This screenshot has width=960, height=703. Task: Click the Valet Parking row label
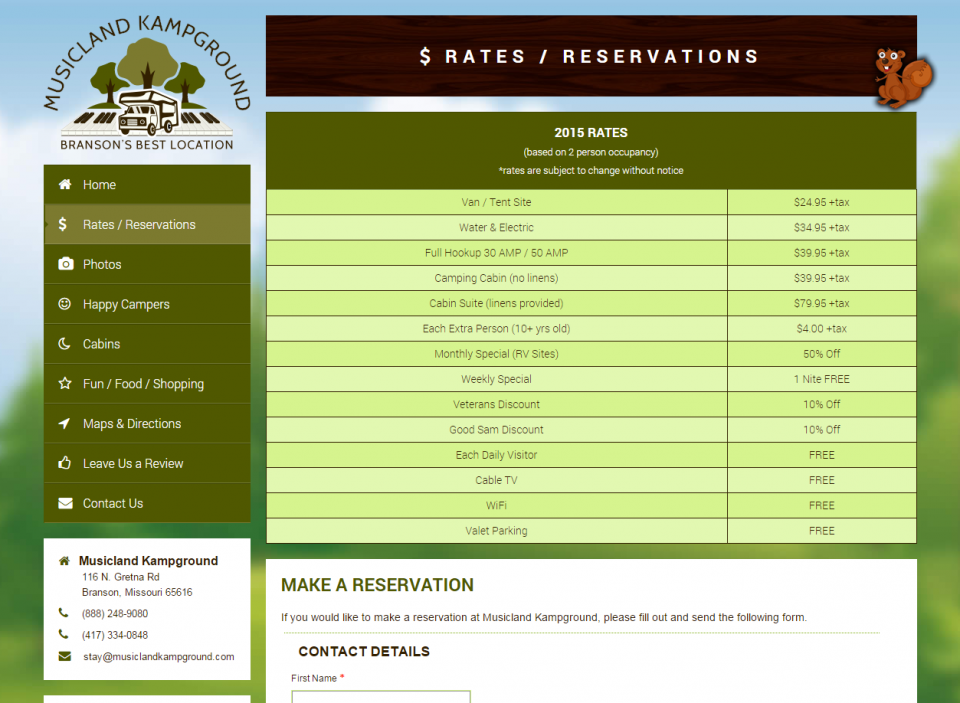pos(497,531)
